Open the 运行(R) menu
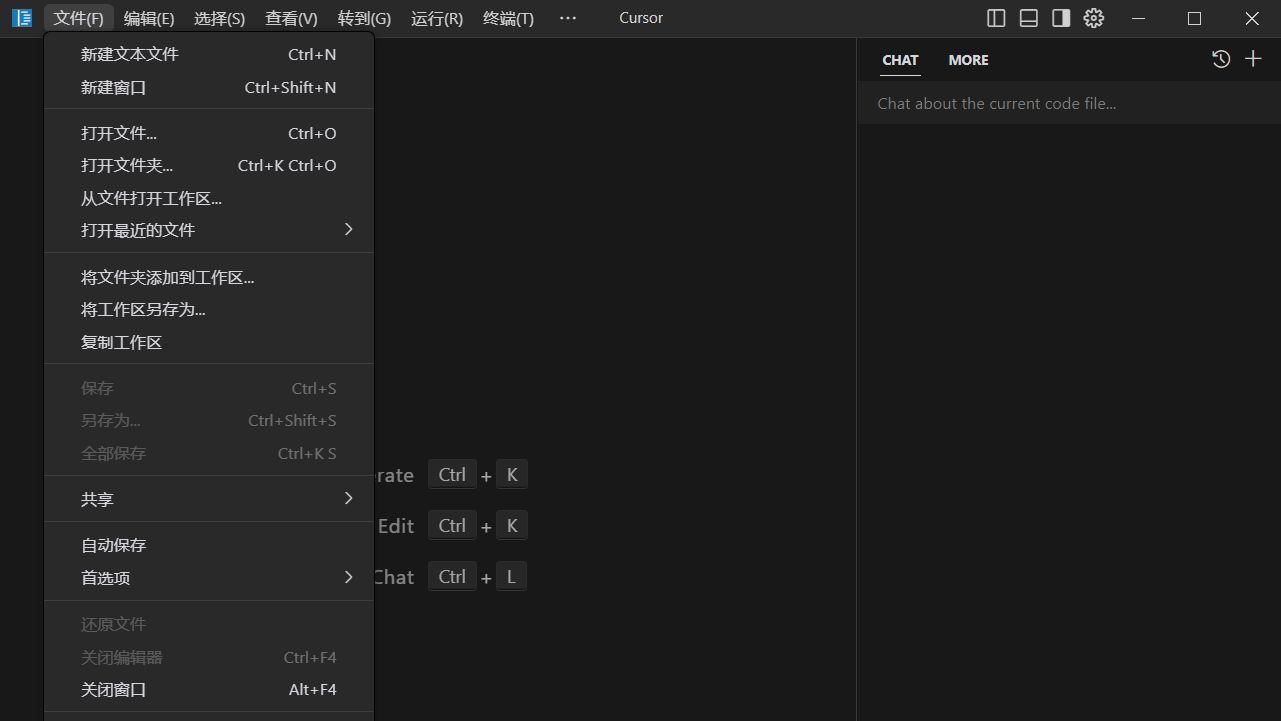Screen dimensions: 1281x721 click(x=437, y=18)
